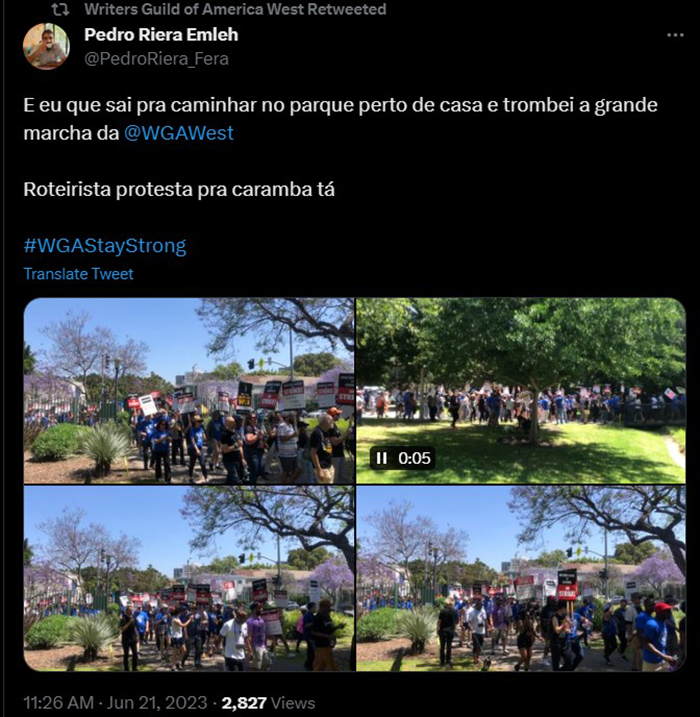
Task: Click the bold Views label next to 2,827
Action: pyautogui.click(x=293, y=702)
